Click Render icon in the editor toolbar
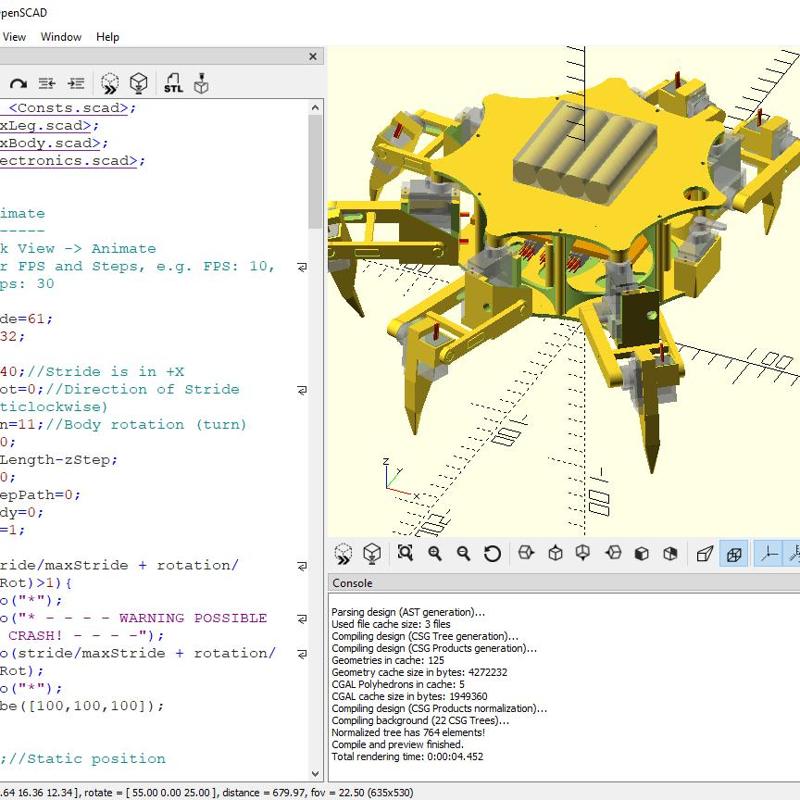This screenshot has height=800, width=800. pyautogui.click(x=139, y=83)
